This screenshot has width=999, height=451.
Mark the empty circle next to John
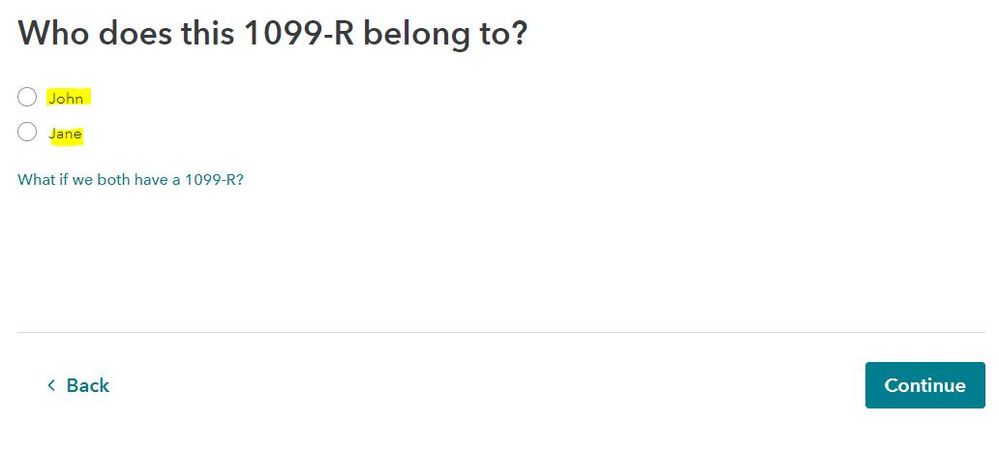(x=27, y=97)
